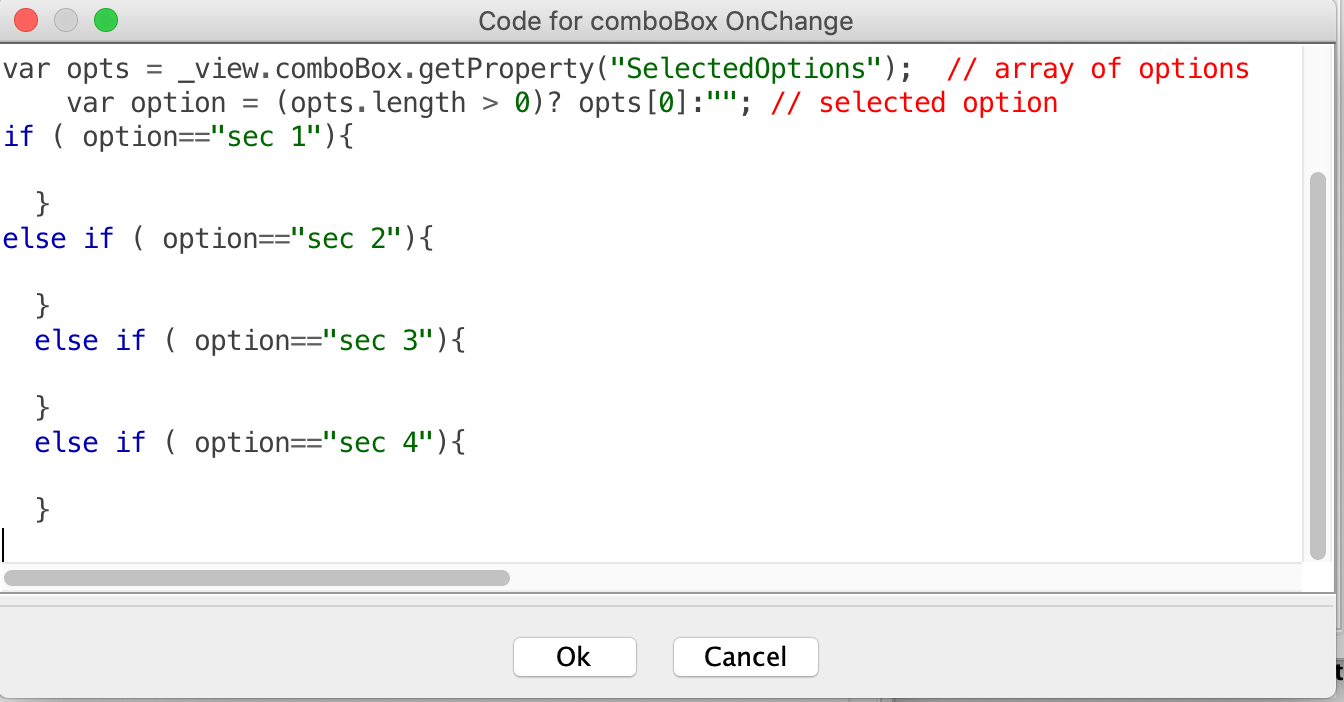
Task: Maximize the window using the green button
Action: tap(105, 20)
